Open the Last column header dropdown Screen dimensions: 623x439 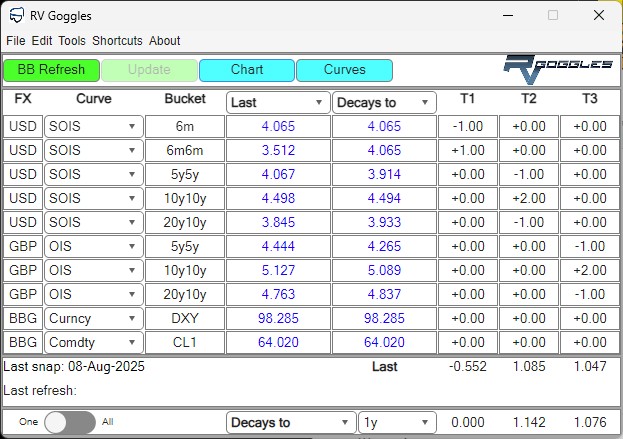278,102
